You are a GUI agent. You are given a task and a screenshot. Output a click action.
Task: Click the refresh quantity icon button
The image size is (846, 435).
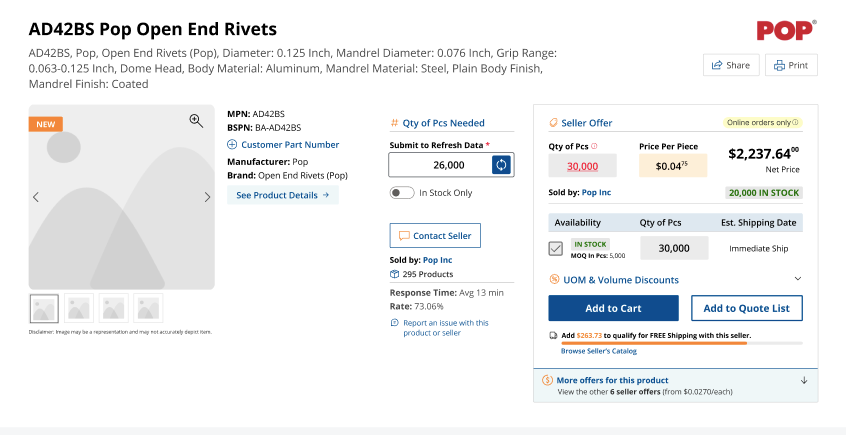pyautogui.click(x=501, y=165)
